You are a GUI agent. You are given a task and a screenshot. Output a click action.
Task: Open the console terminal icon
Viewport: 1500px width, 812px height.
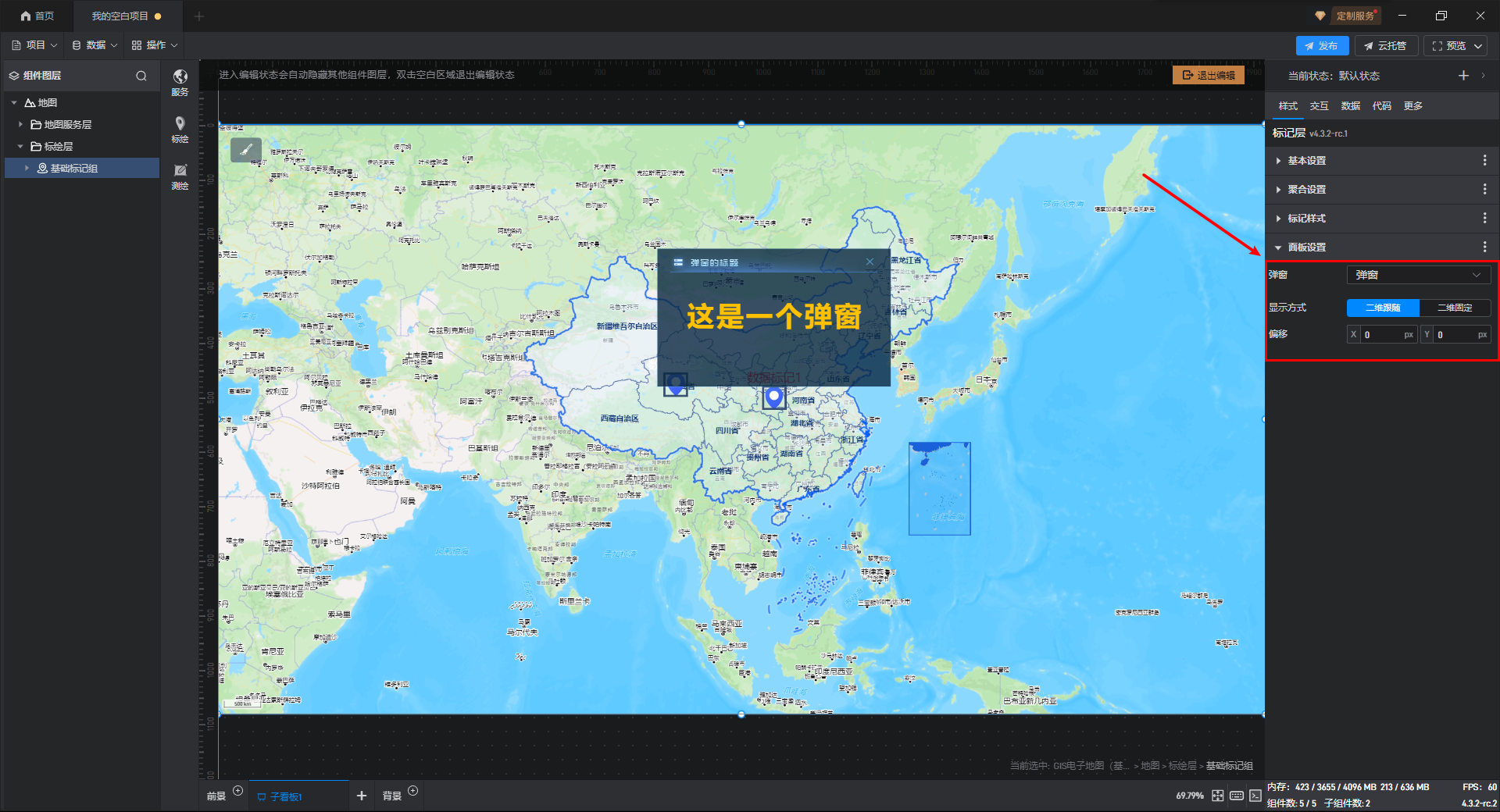click(x=1255, y=796)
